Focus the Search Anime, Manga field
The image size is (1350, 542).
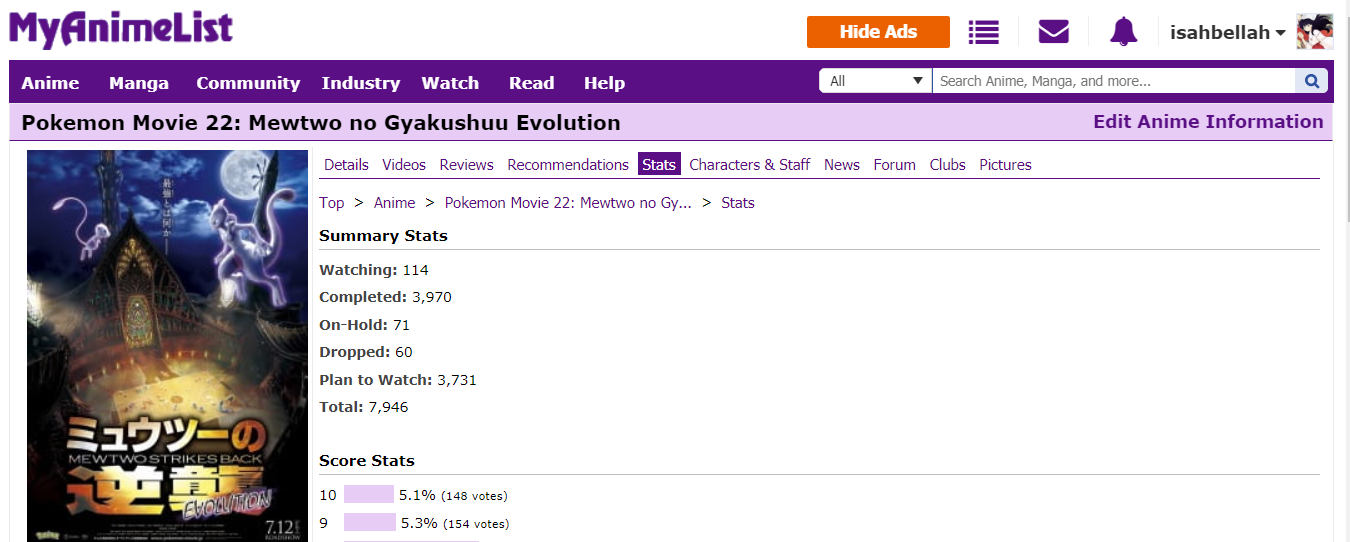[x=1114, y=81]
